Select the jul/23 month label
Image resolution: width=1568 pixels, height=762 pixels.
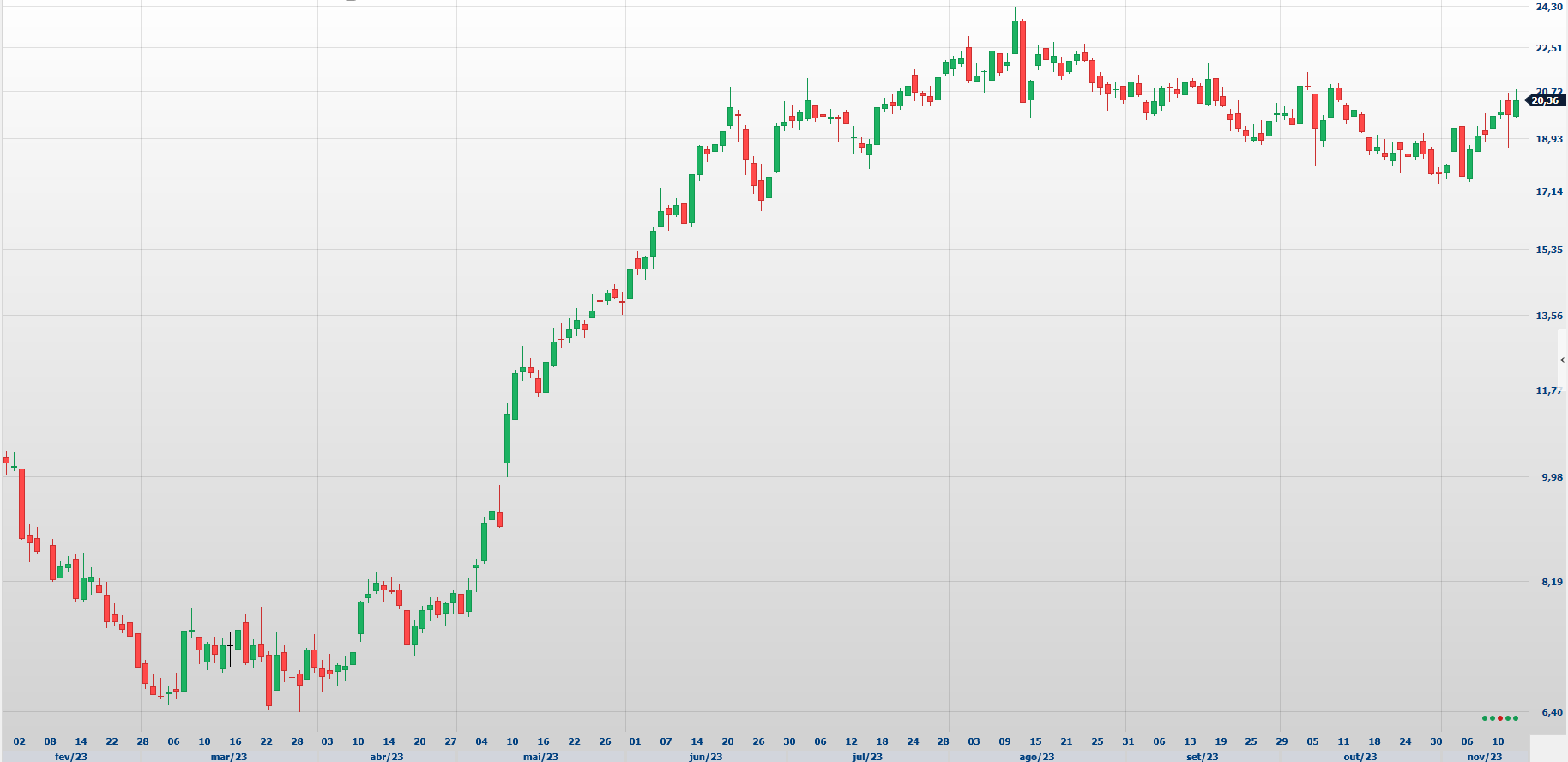coord(867,756)
